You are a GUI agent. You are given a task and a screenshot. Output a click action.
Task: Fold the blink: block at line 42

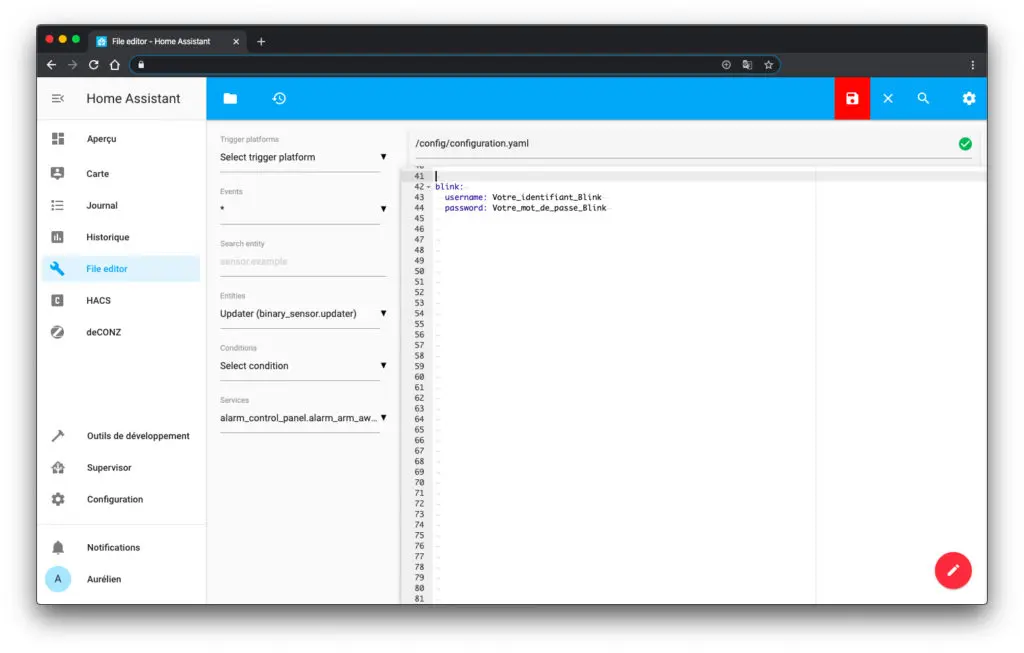tap(428, 187)
